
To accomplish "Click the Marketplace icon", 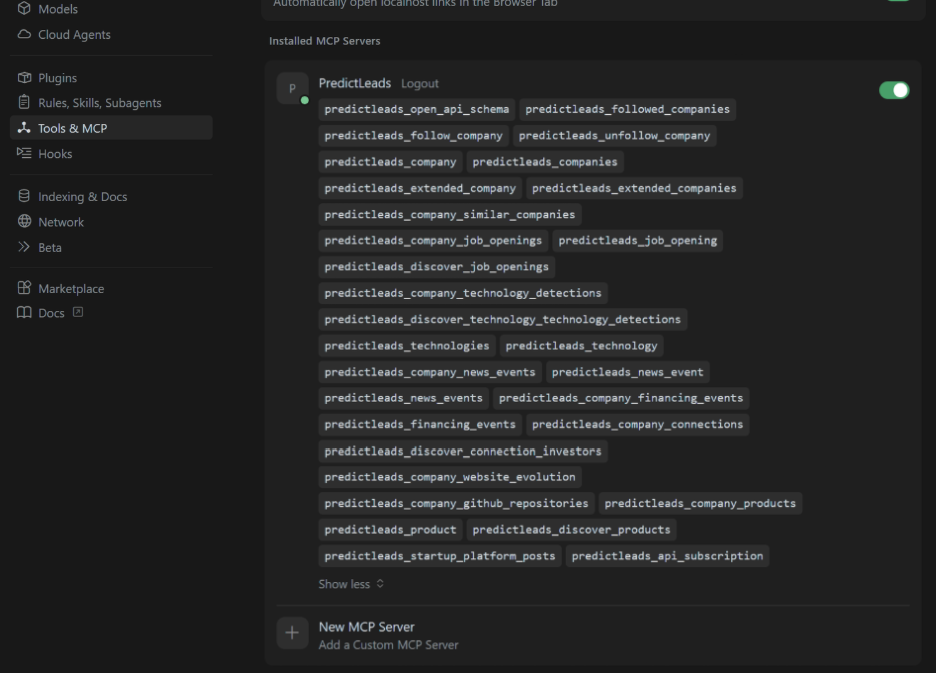I will click(x=24, y=288).
